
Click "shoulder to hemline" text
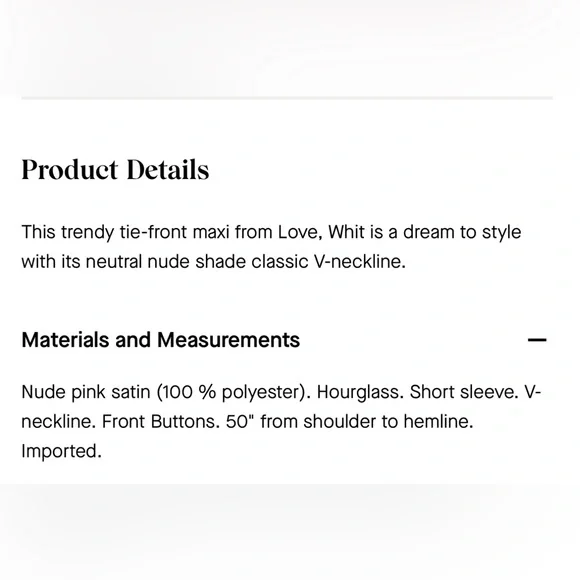click(388, 421)
